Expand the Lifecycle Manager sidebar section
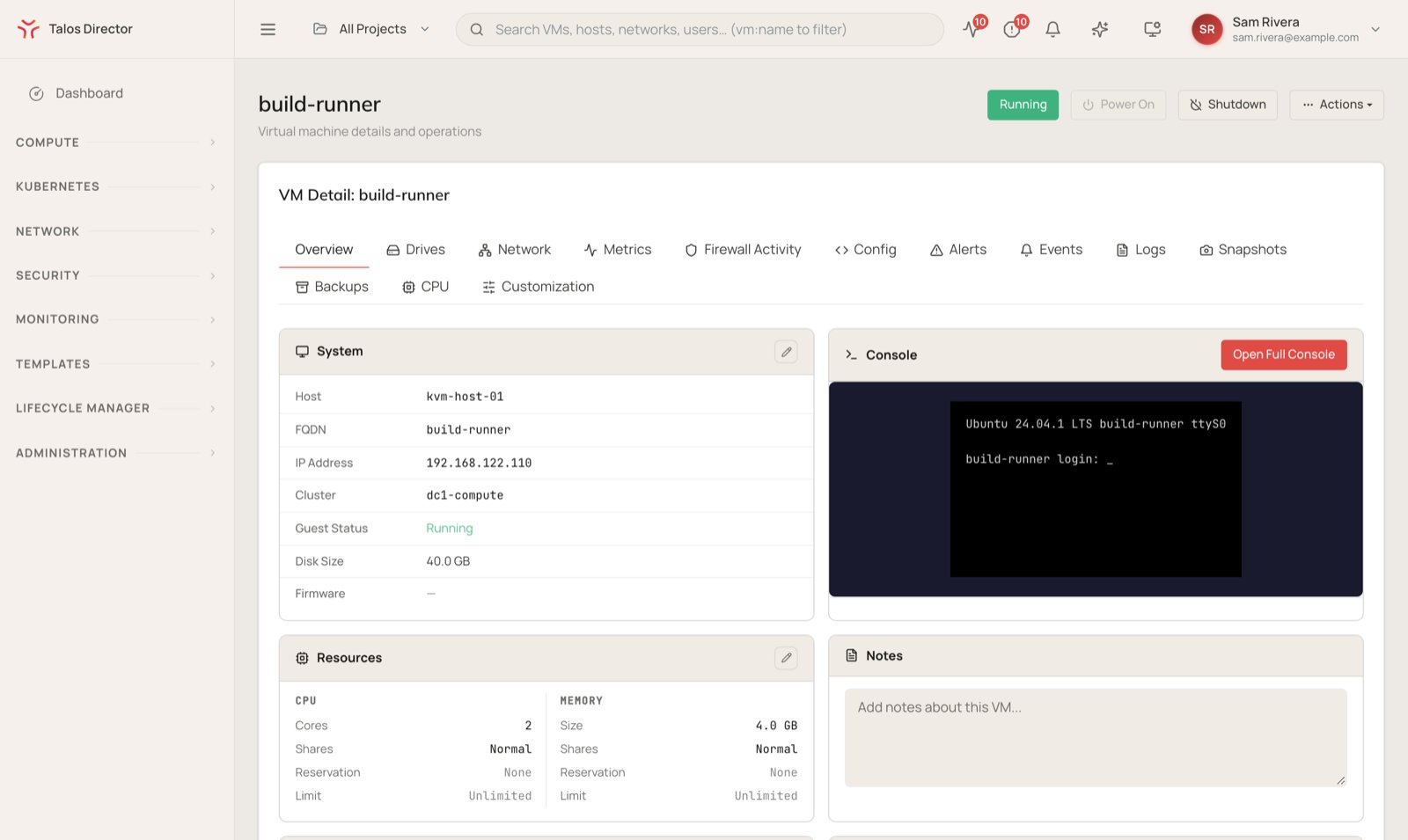1408x840 pixels. tap(116, 408)
